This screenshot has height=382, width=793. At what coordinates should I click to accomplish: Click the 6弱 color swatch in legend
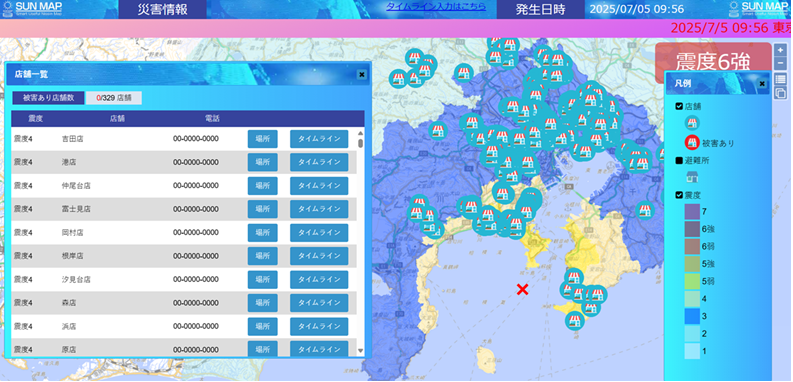click(x=692, y=246)
